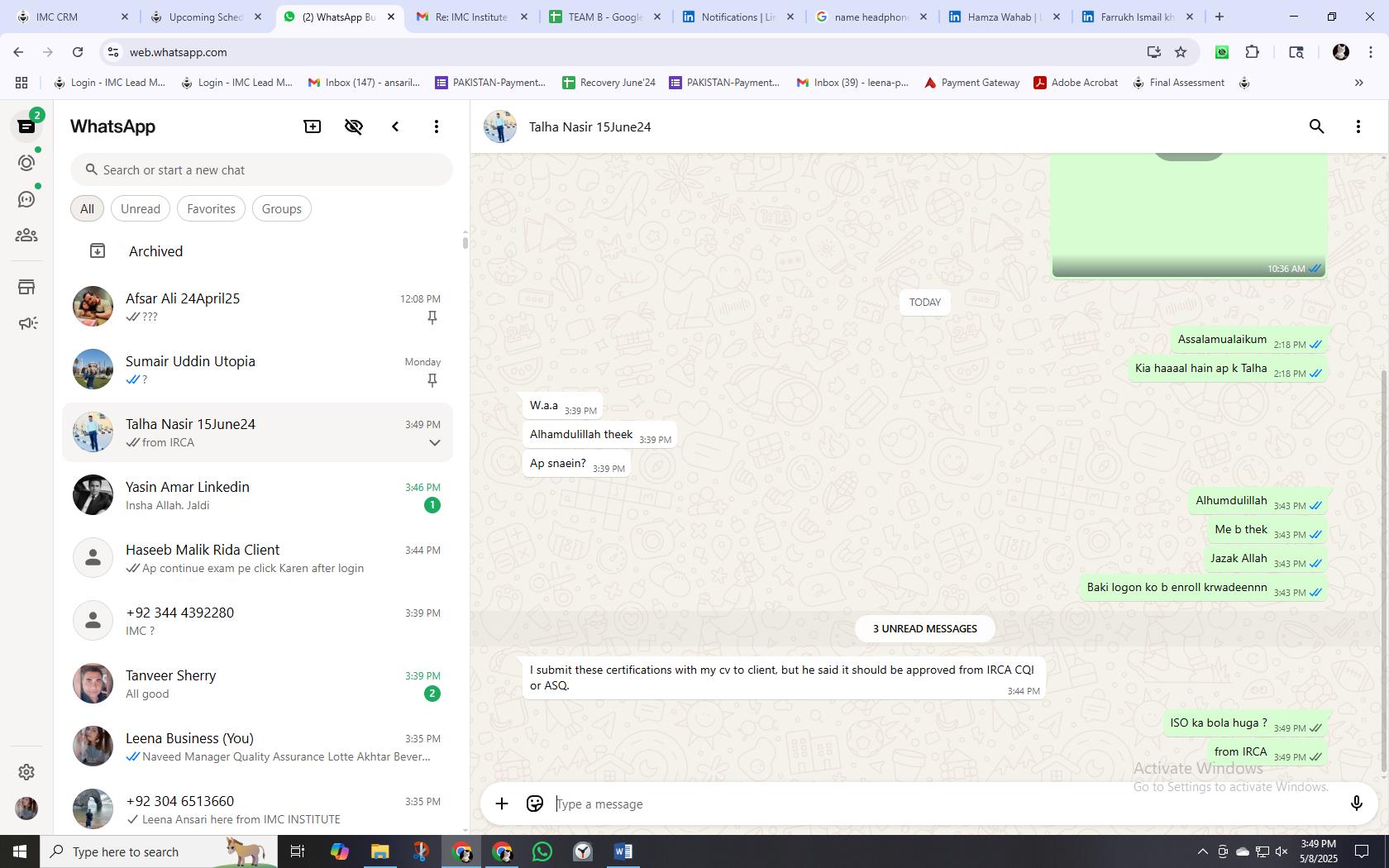Click pin icon on Afsar Ali chat

(x=432, y=317)
